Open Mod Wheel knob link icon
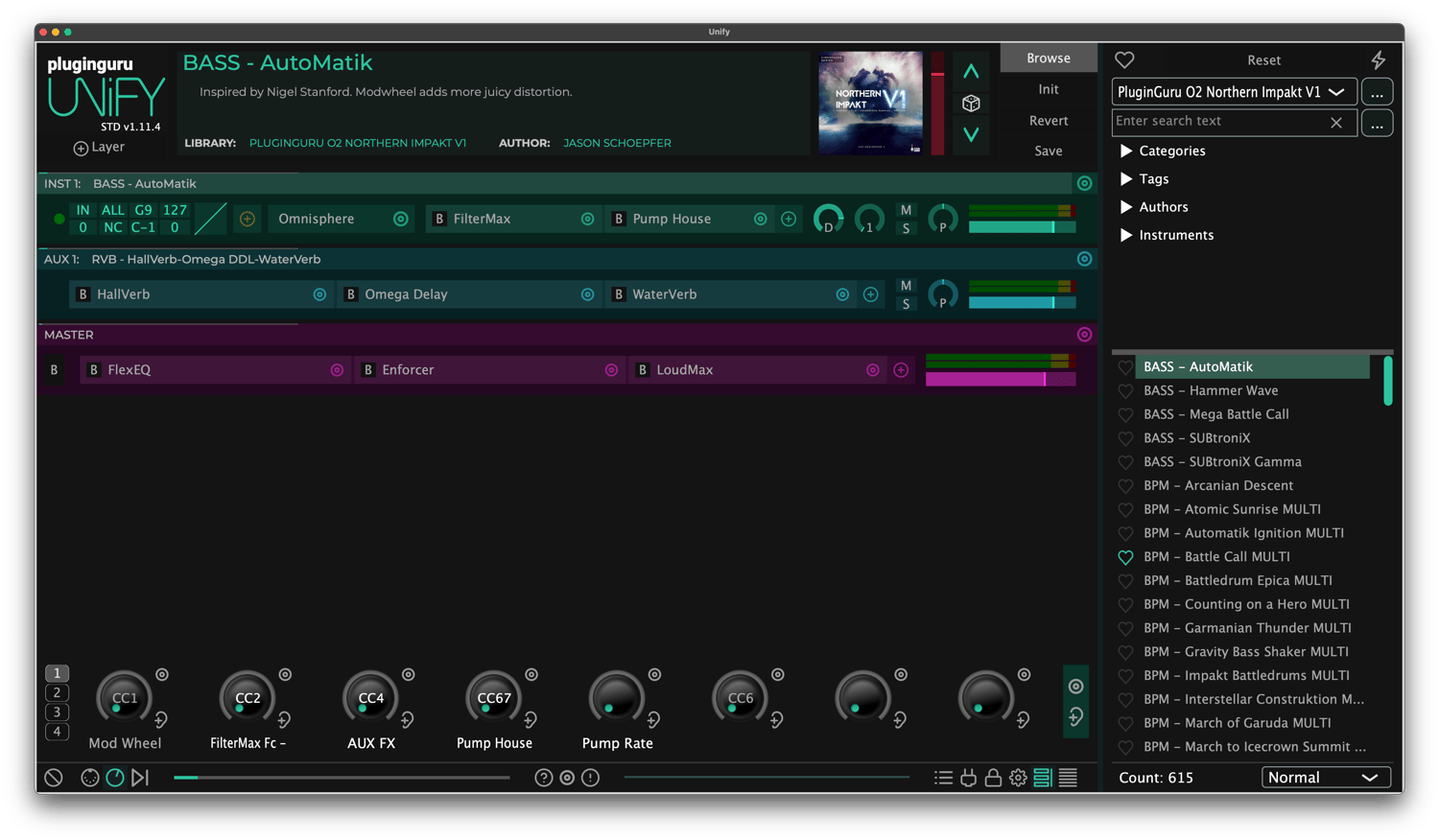The image size is (1439, 840). (161, 719)
